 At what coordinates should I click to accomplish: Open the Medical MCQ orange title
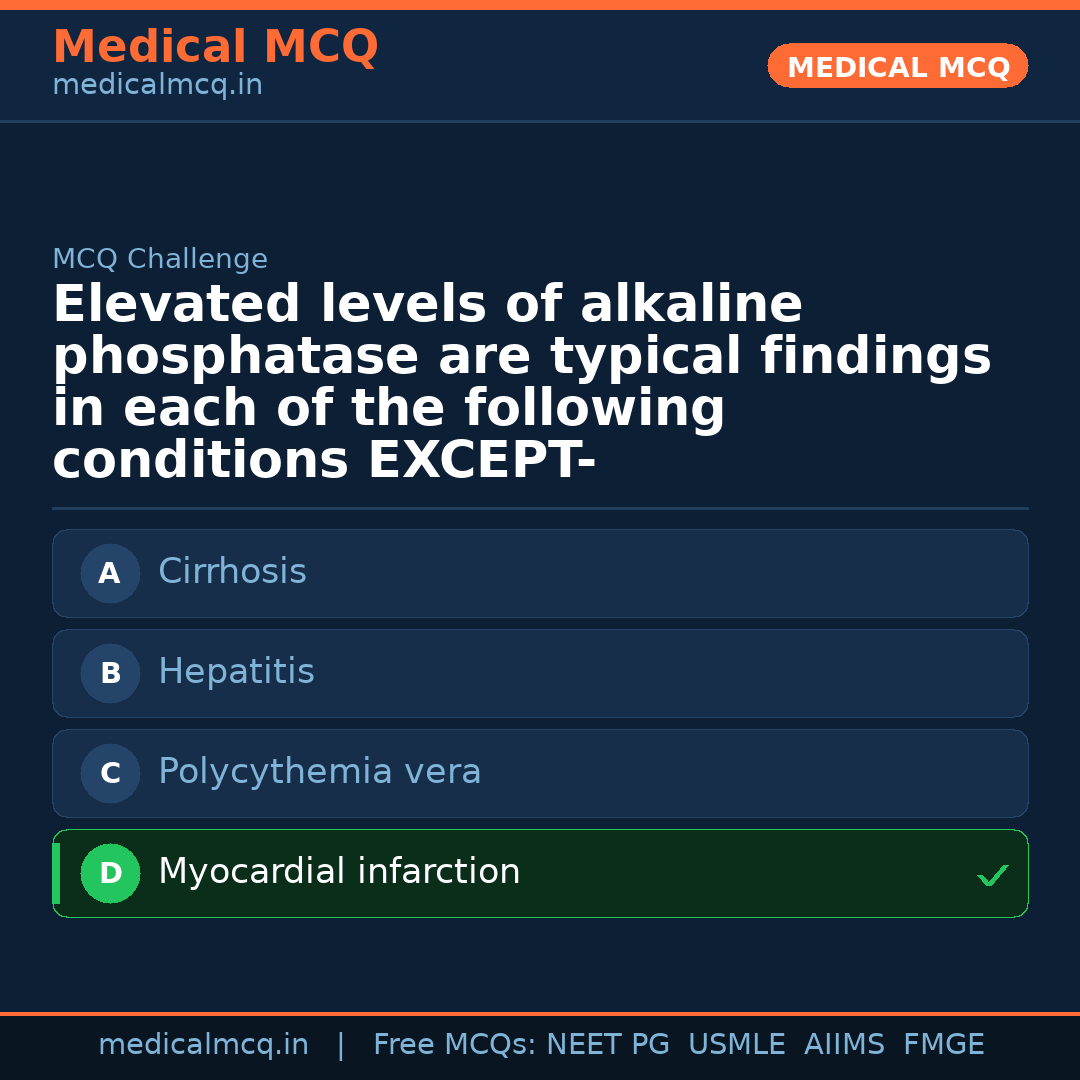(215, 46)
